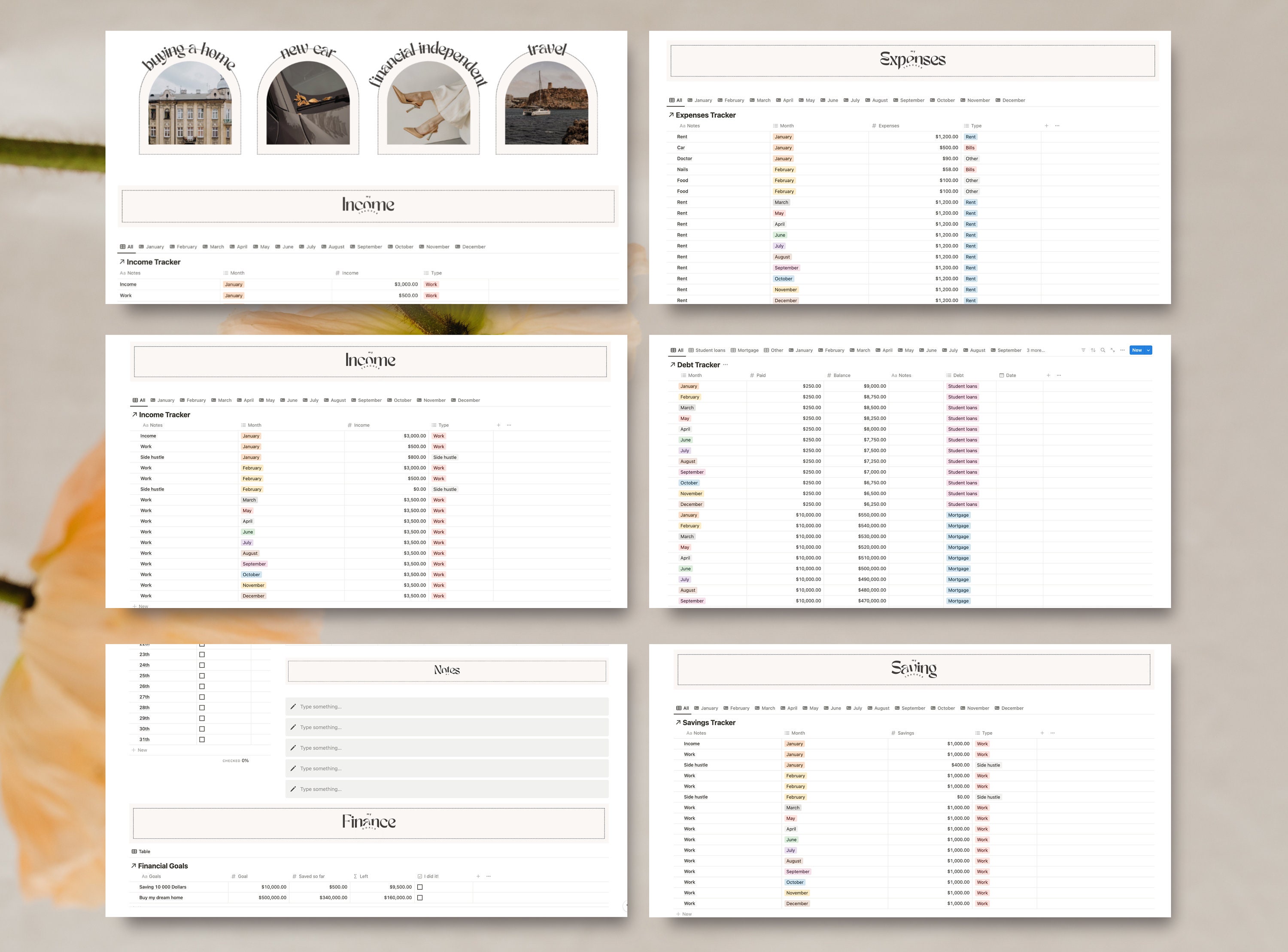Expand the New button dropdown arrow
The height and width of the screenshot is (952, 1288).
click(1148, 350)
